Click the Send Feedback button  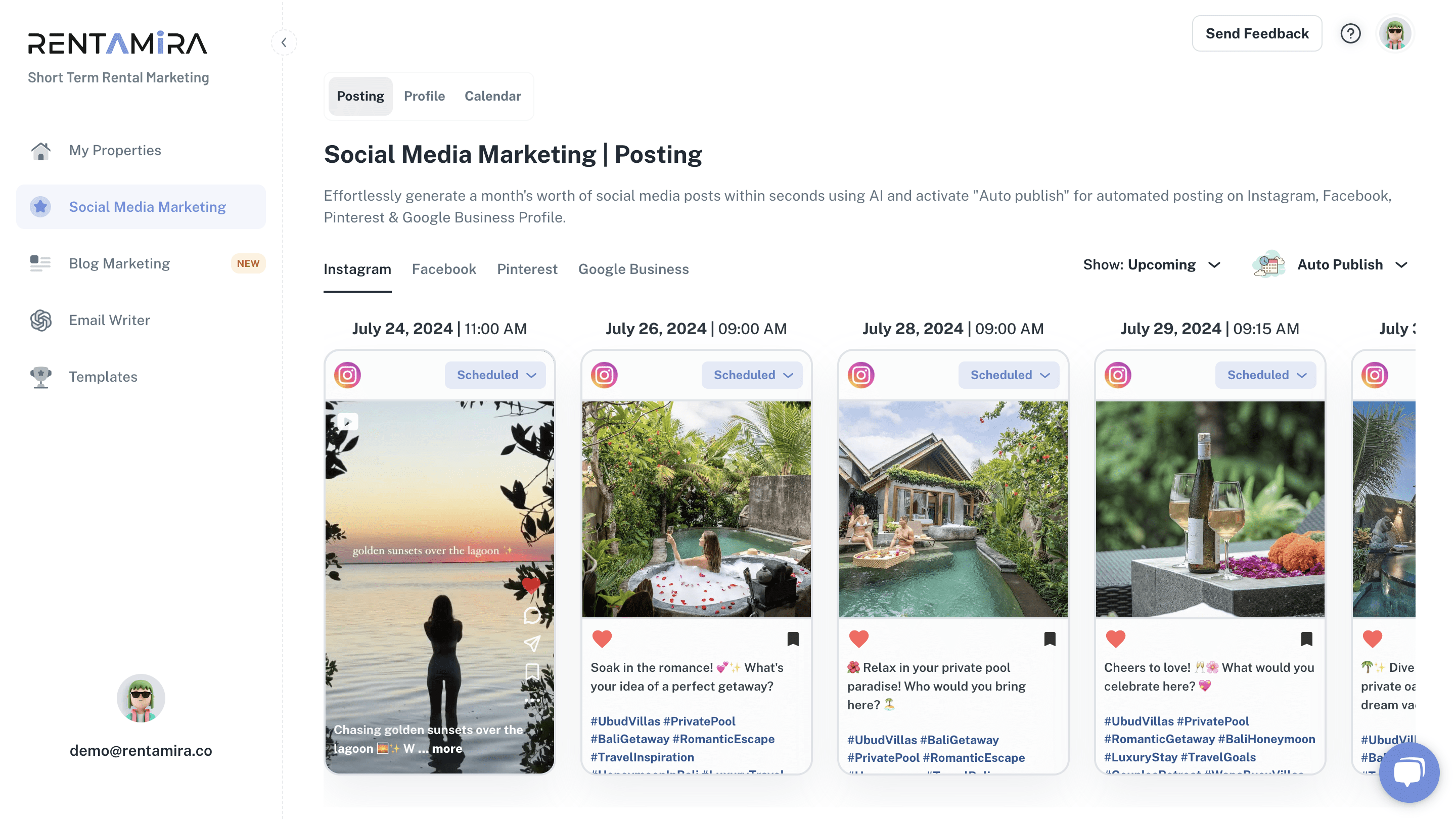(1257, 33)
